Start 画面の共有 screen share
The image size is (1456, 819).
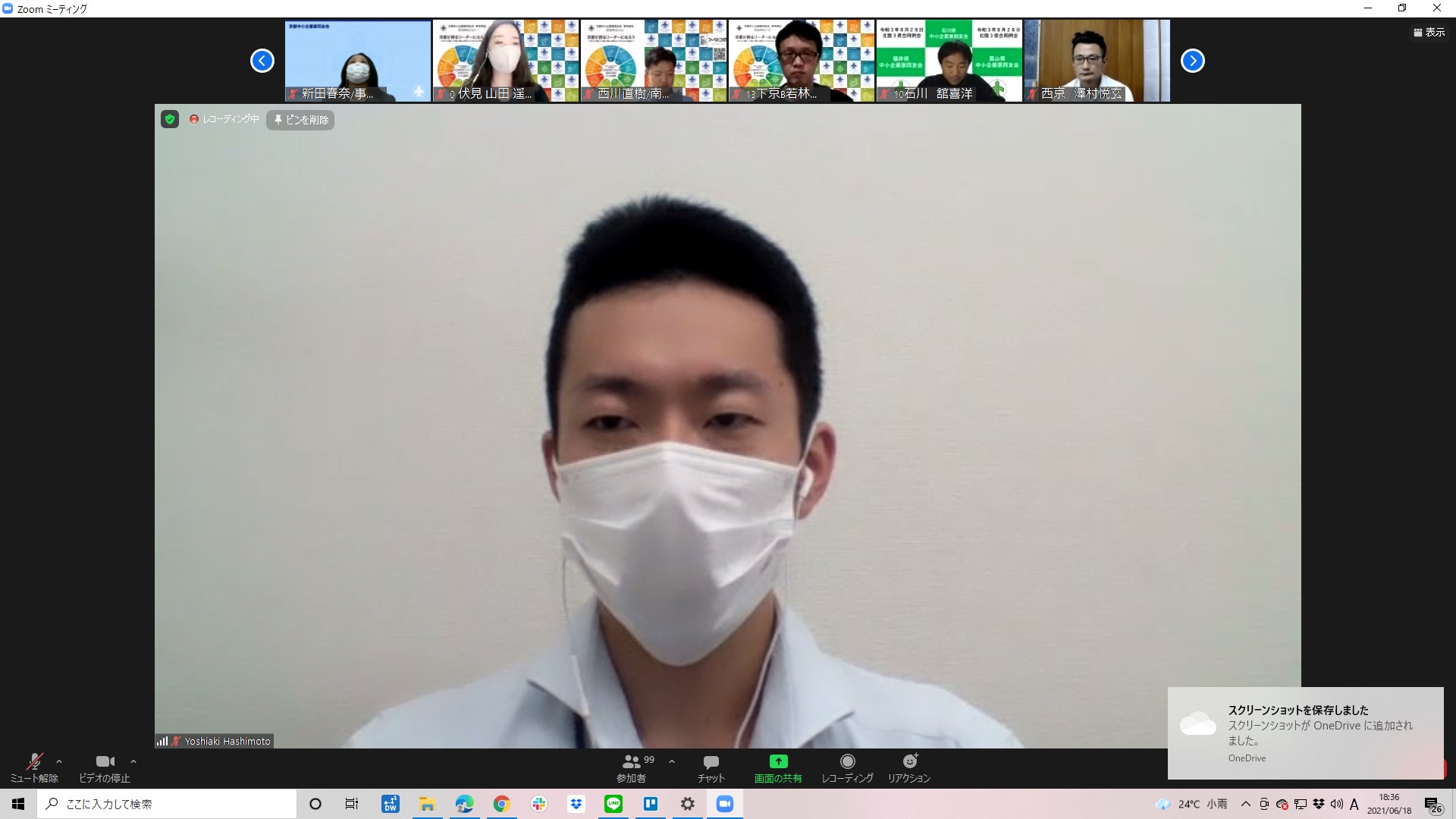pyautogui.click(x=778, y=768)
